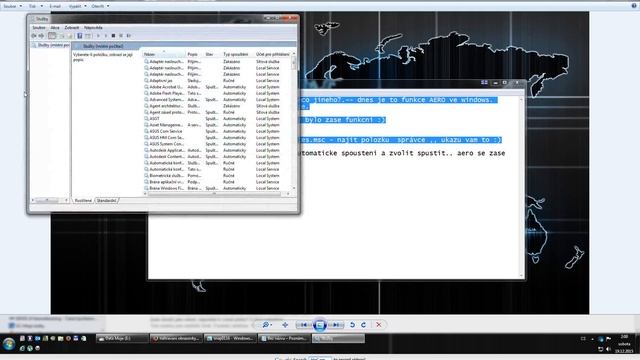Viewport: 640px width, 360px height.
Task: Rotate the picture clockwise
Action: [x=364, y=325]
